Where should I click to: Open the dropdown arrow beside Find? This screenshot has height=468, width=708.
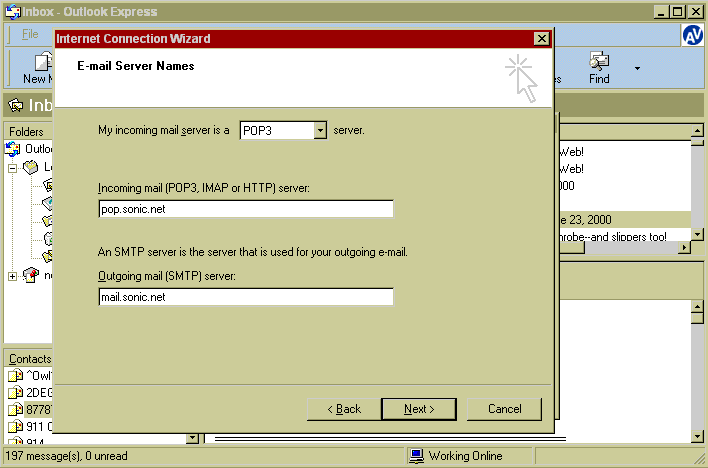pos(637,69)
